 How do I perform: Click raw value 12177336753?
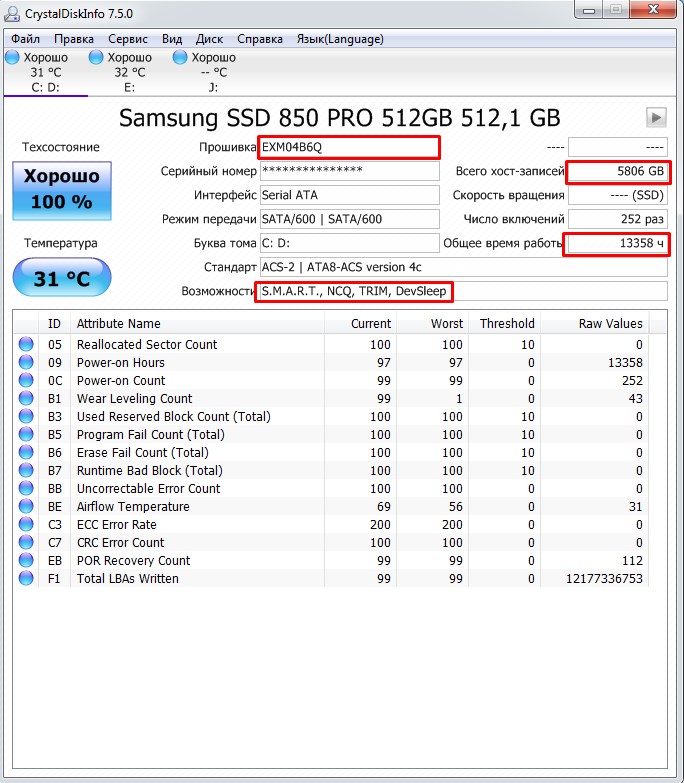pos(604,578)
